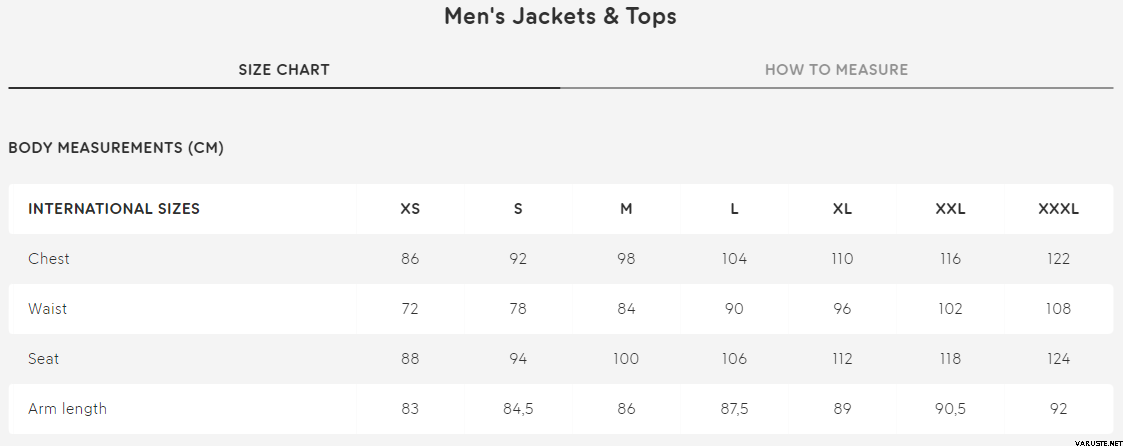The height and width of the screenshot is (446, 1123).
Task: Click the Arm length row label
Action: click(67, 409)
